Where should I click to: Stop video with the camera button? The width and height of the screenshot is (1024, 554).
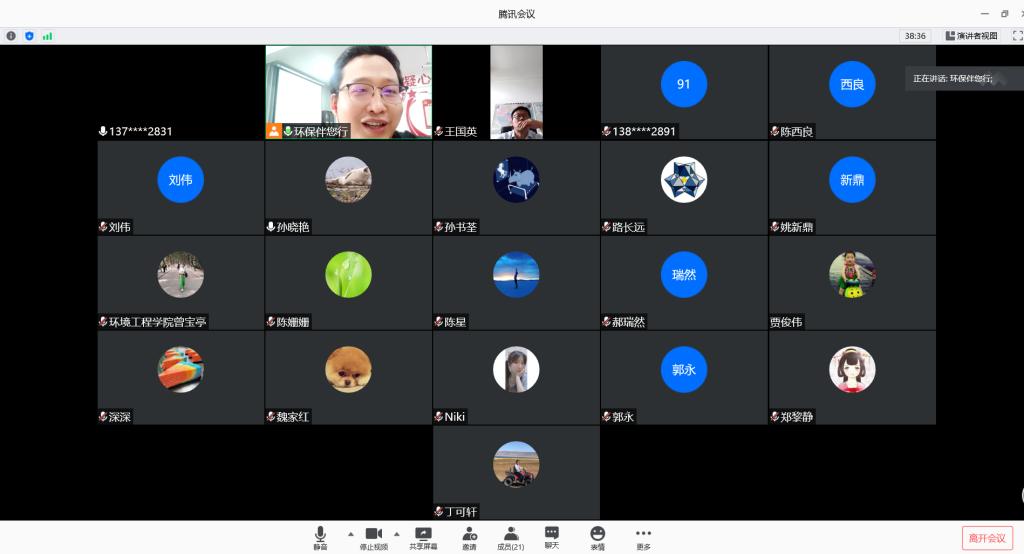pos(374,535)
